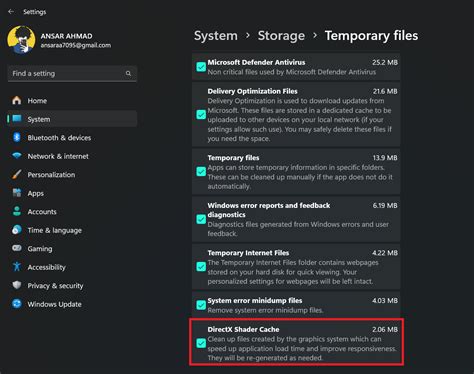Click the back arrow in Settings
474x374 pixels.
[11, 12]
